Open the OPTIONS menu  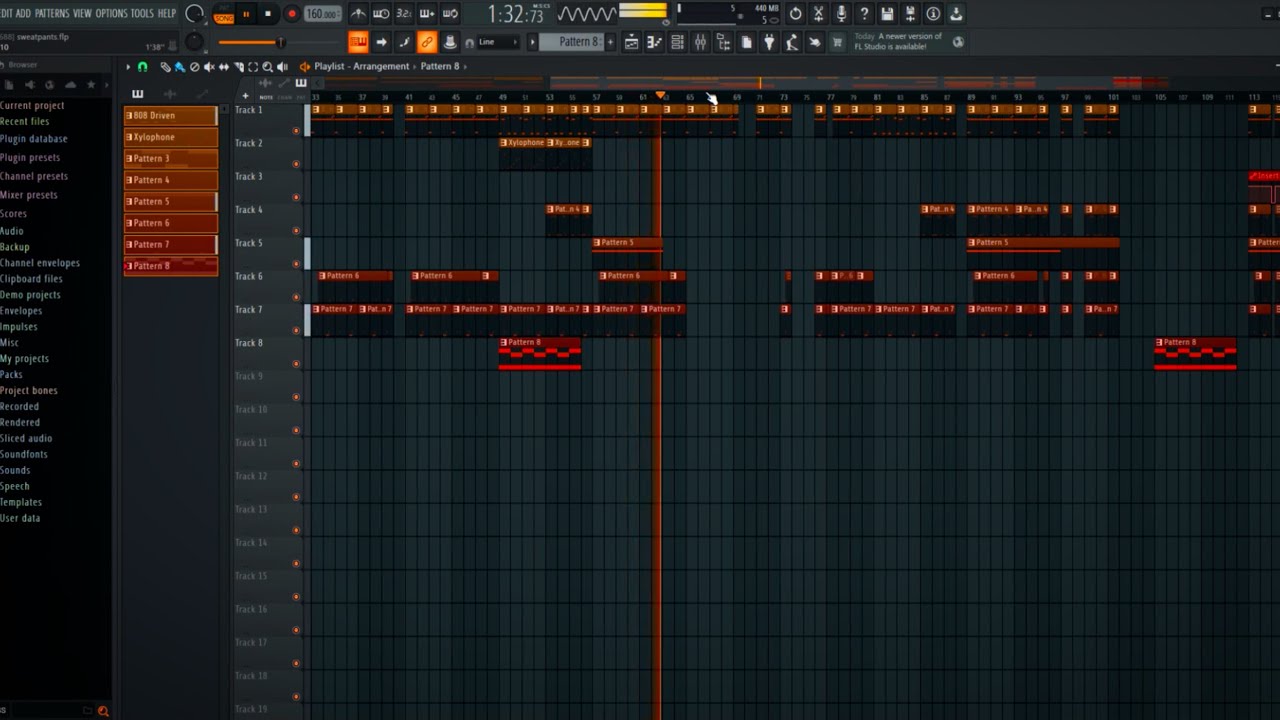pyautogui.click(x=111, y=13)
